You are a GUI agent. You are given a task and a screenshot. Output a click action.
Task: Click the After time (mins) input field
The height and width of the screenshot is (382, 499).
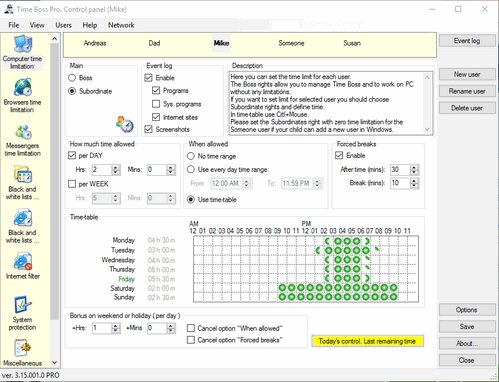400,169
